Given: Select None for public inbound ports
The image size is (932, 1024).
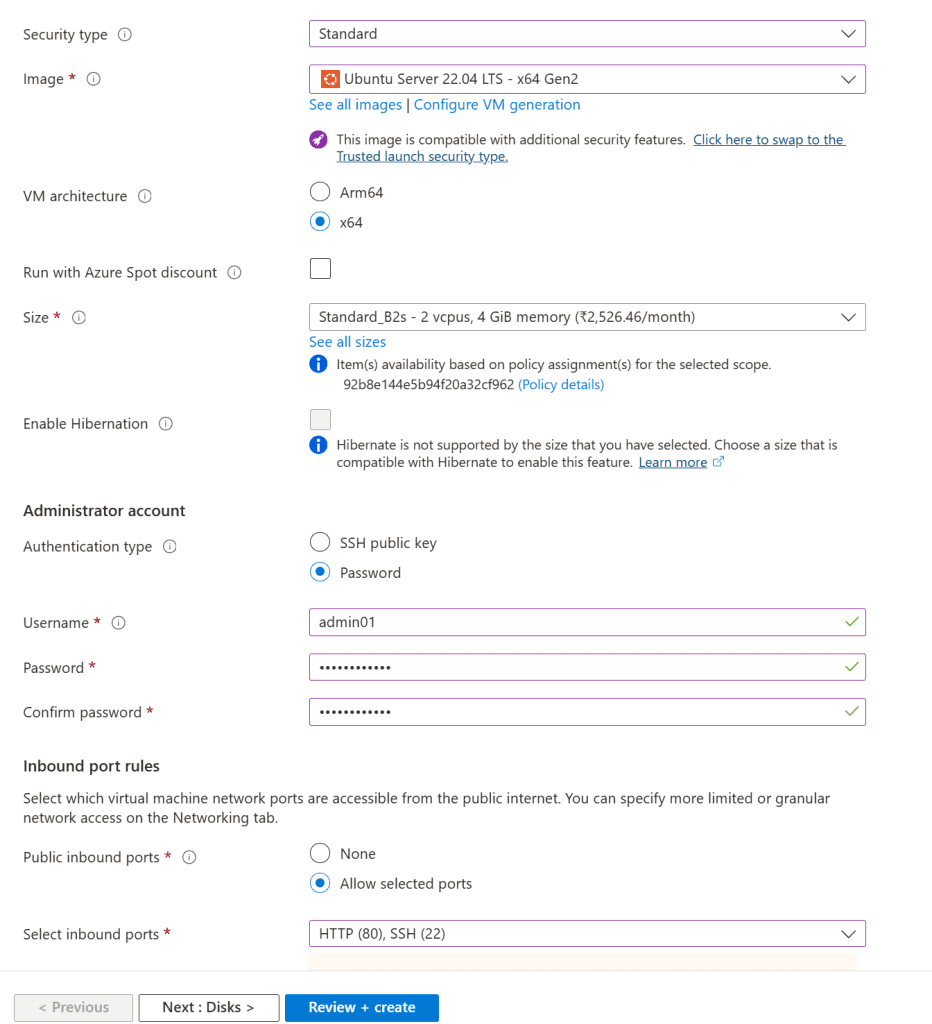Looking at the screenshot, I should (x=320, y=854).
